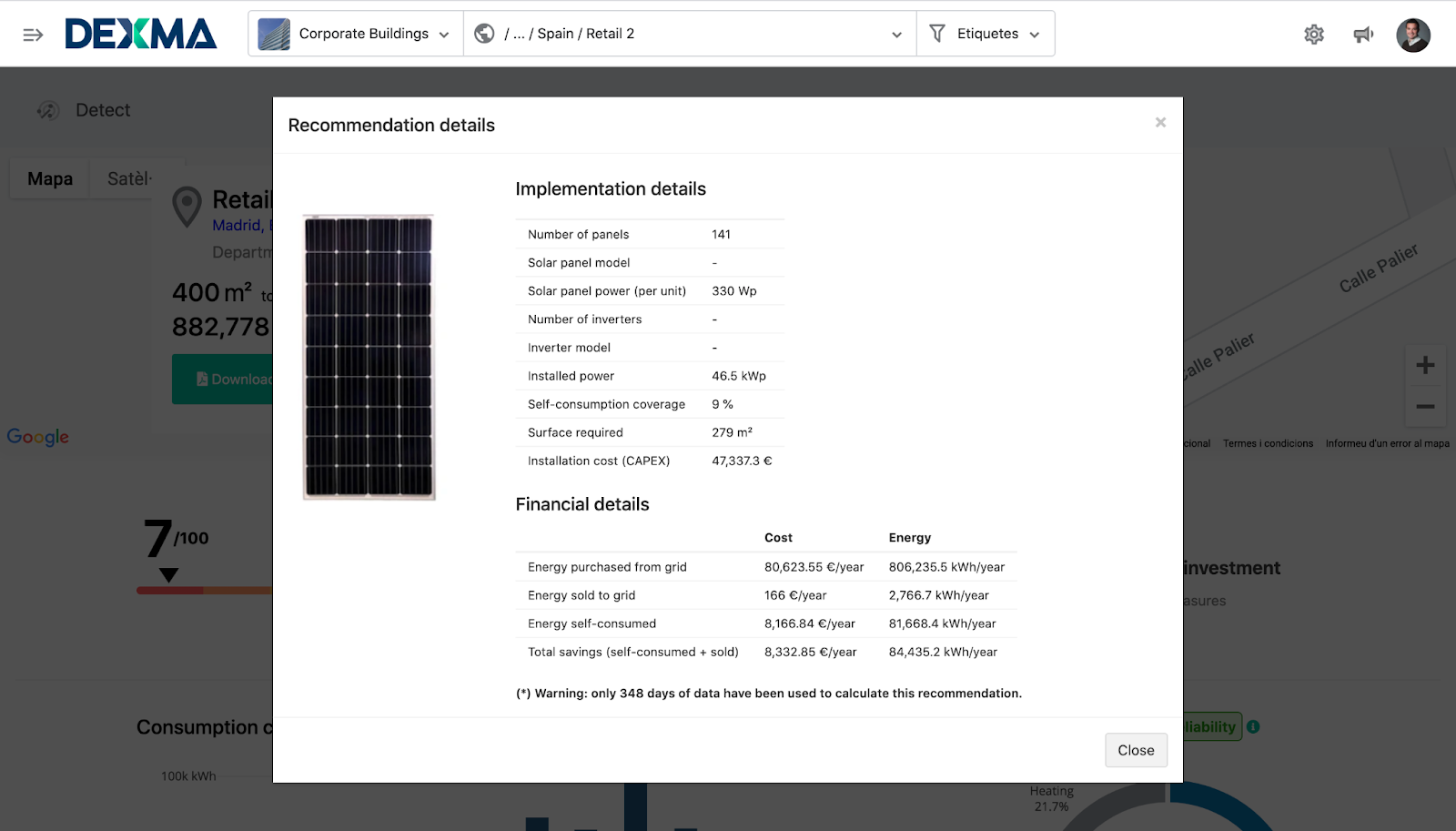Click the Detect page title
This screenshot has width=1456, height=831.
pyautogui.click(x=103, y=110)
